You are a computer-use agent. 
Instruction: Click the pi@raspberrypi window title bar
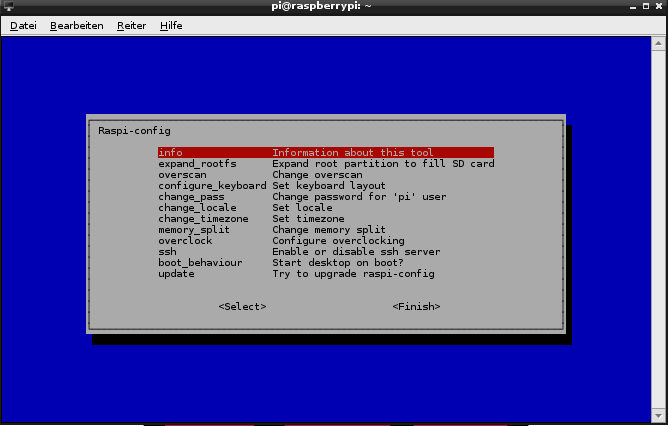(x=334, y=7)
